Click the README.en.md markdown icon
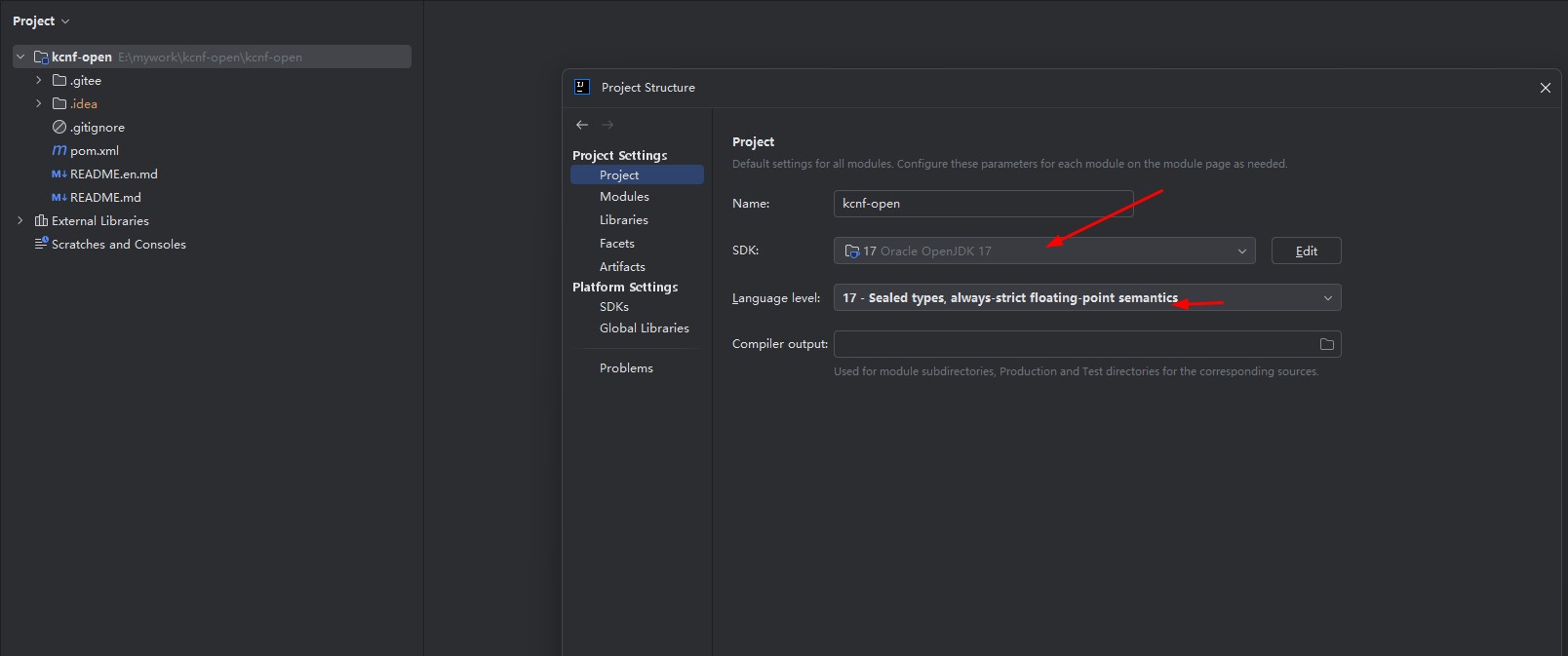The height and width of the screenshot is (656, 1568). (x=59, y=174)
